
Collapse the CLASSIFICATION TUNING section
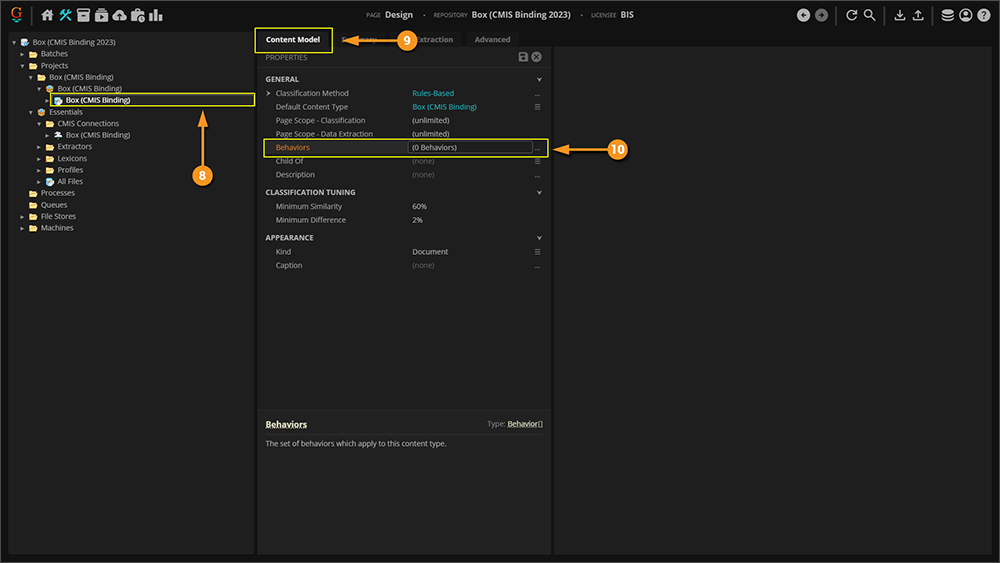[539, 192]
